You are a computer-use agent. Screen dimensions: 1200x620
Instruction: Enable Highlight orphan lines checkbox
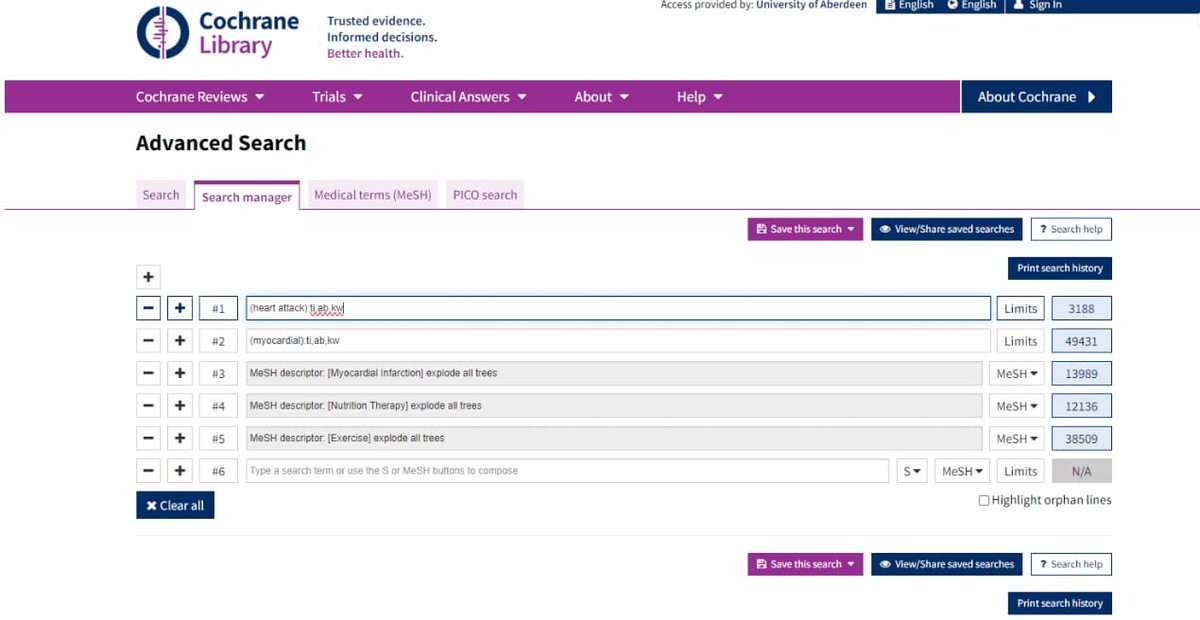984,500
